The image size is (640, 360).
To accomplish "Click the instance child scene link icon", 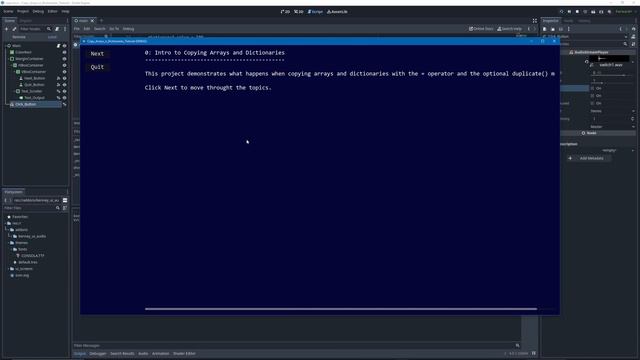I will (x=14, y=29).
